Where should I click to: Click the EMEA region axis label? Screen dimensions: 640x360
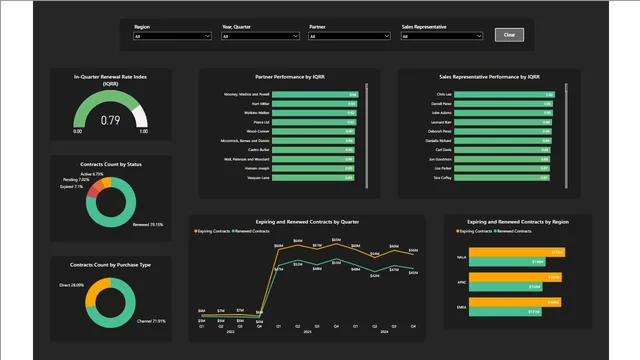click(x=461, y=307)
